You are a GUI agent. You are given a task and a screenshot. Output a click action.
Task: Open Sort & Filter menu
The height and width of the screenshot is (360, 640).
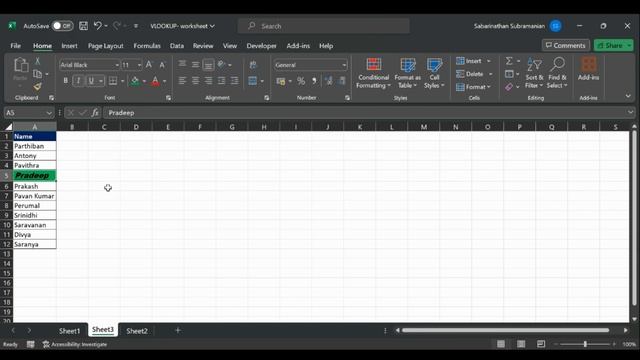coord(534,73)
